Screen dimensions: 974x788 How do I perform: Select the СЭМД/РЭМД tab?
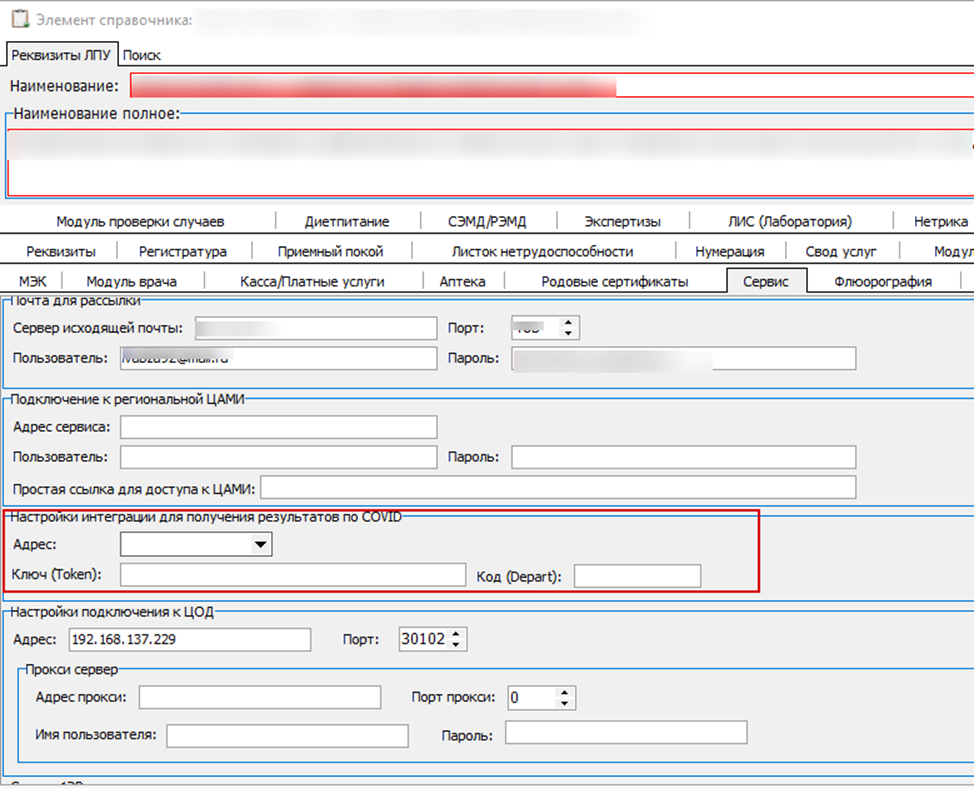487,221
